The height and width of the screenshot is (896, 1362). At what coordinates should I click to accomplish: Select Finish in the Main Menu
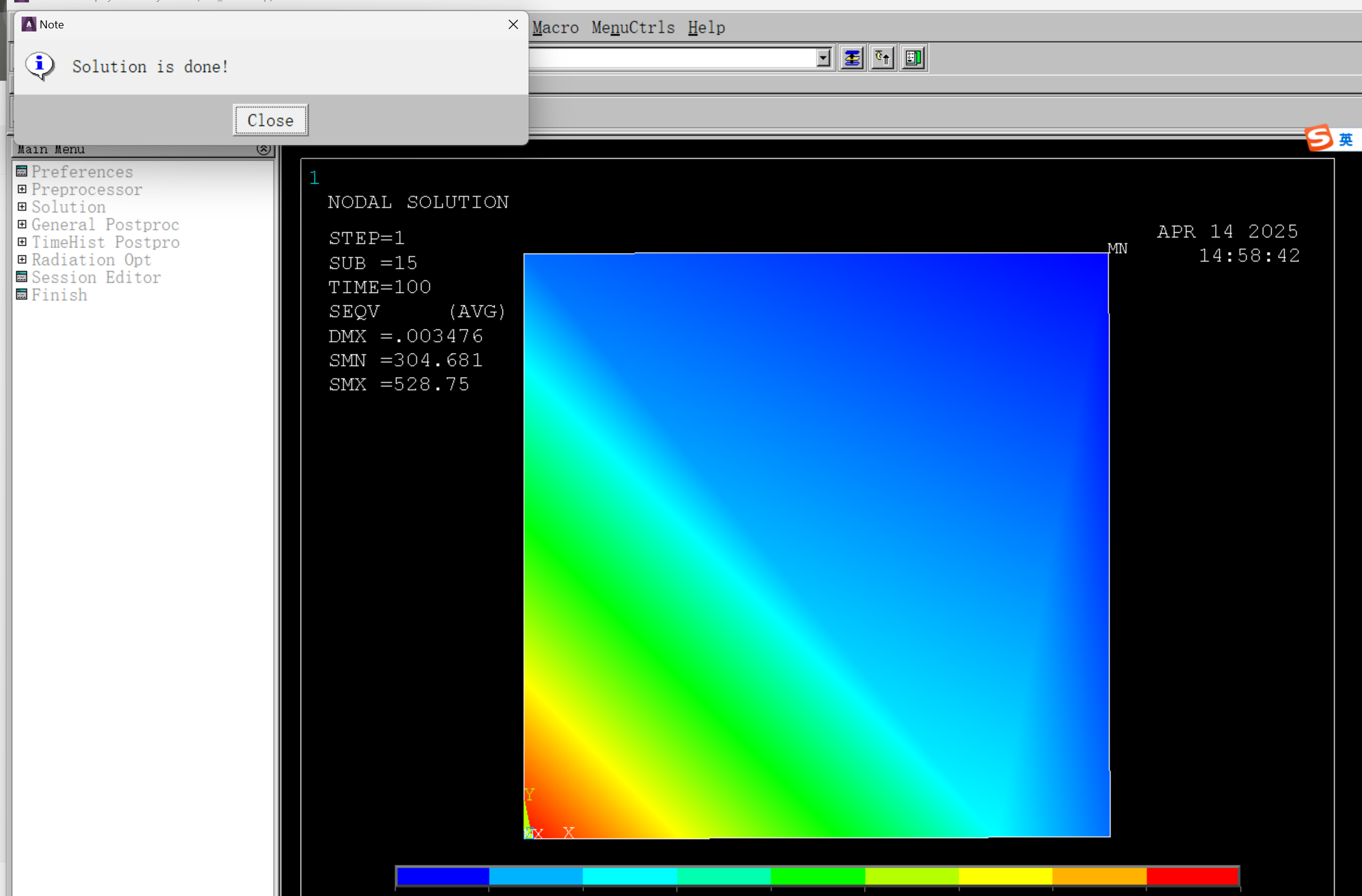pos(59,295)
